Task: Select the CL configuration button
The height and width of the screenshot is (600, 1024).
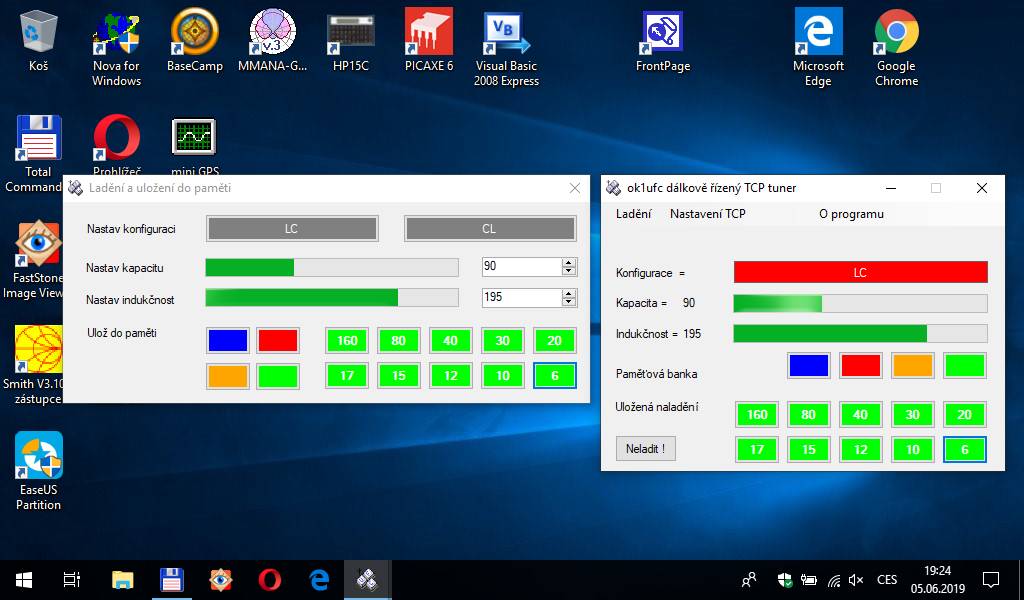Action: (x=489, y=229)
